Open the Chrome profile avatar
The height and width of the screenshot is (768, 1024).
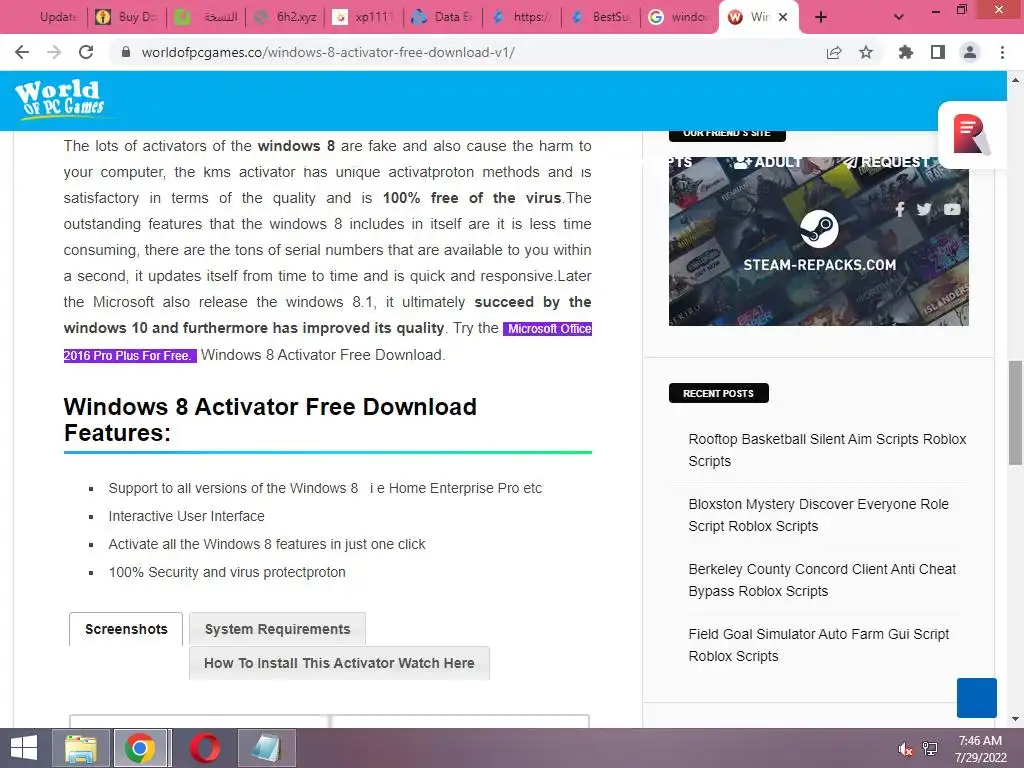pos(970,52)
